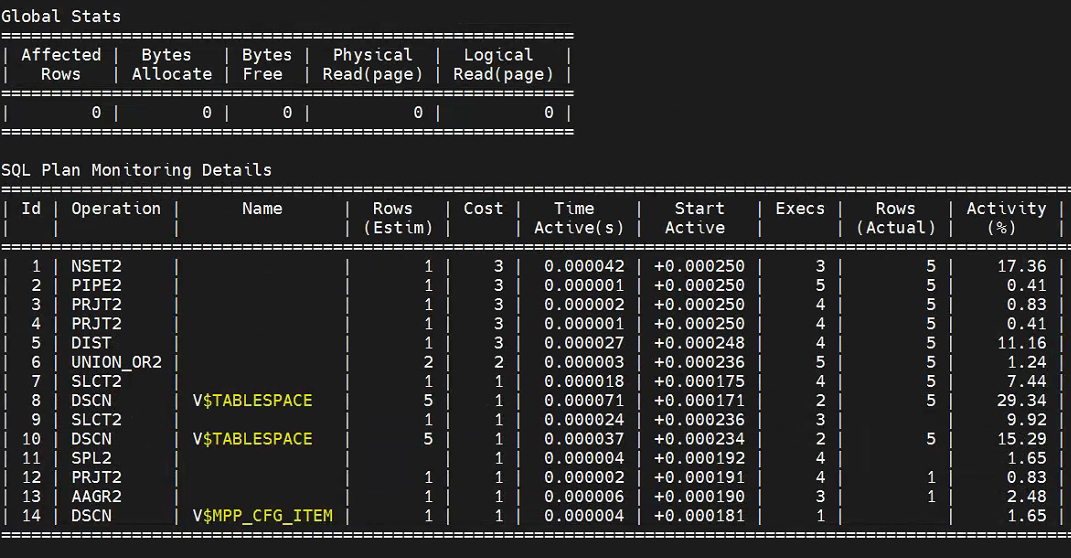
Task: Click the activity value 9.92
Action: pyautogui.click(x=1026, y=419)
